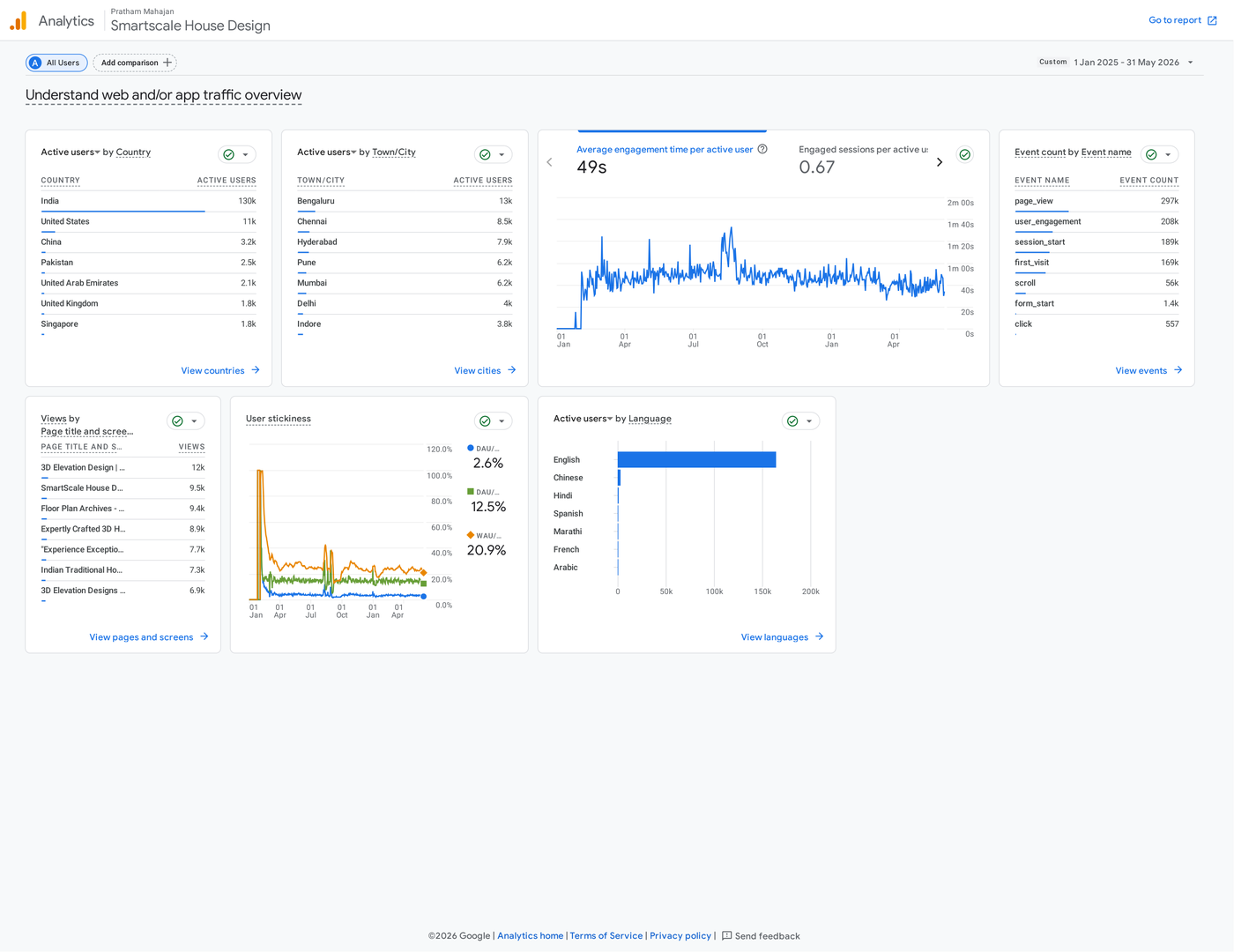Click the green check icon in Language card
The width and height of the screenshot is (1234, 952).
[x=792, y=421]
